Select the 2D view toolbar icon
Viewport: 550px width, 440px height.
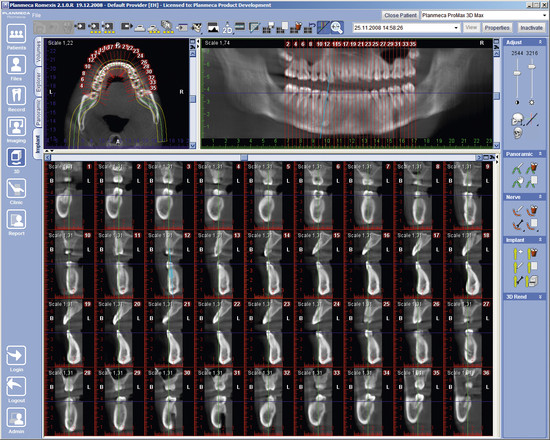point(227,28)
